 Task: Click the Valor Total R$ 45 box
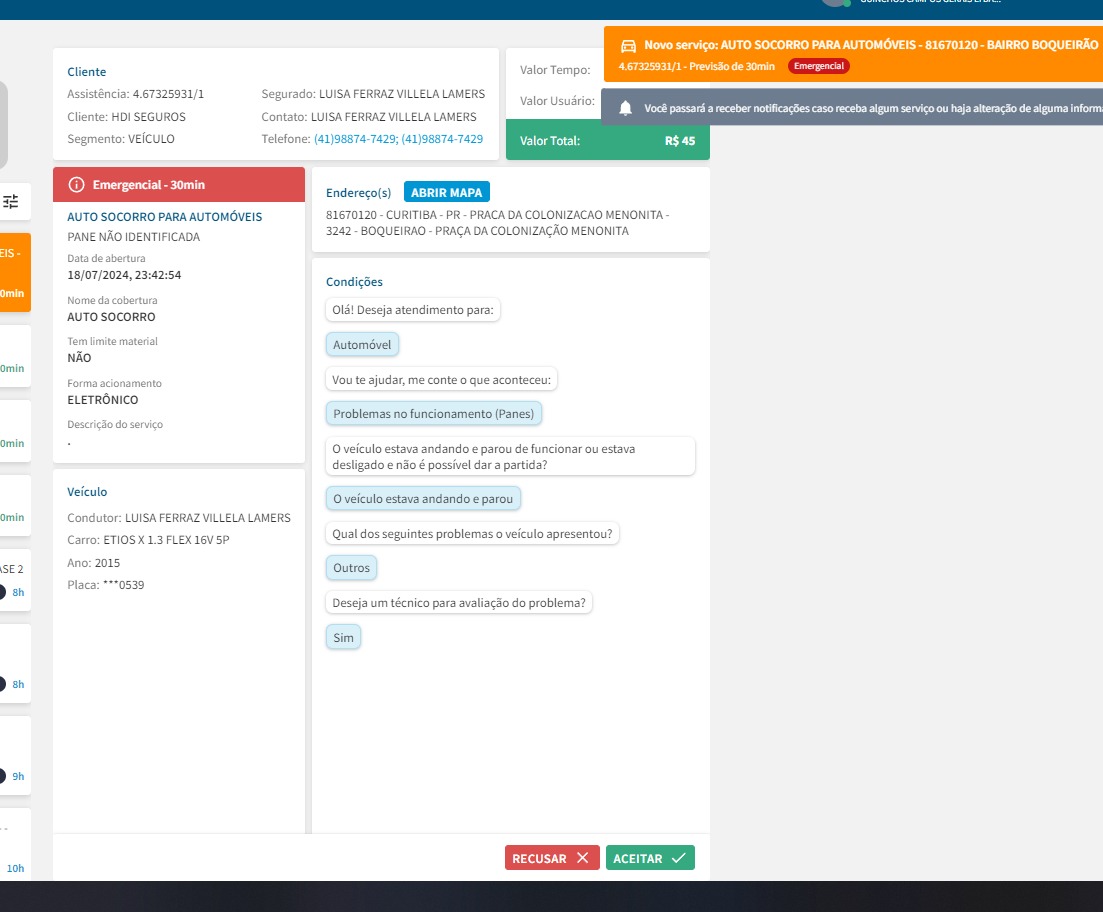click(608, 141)
